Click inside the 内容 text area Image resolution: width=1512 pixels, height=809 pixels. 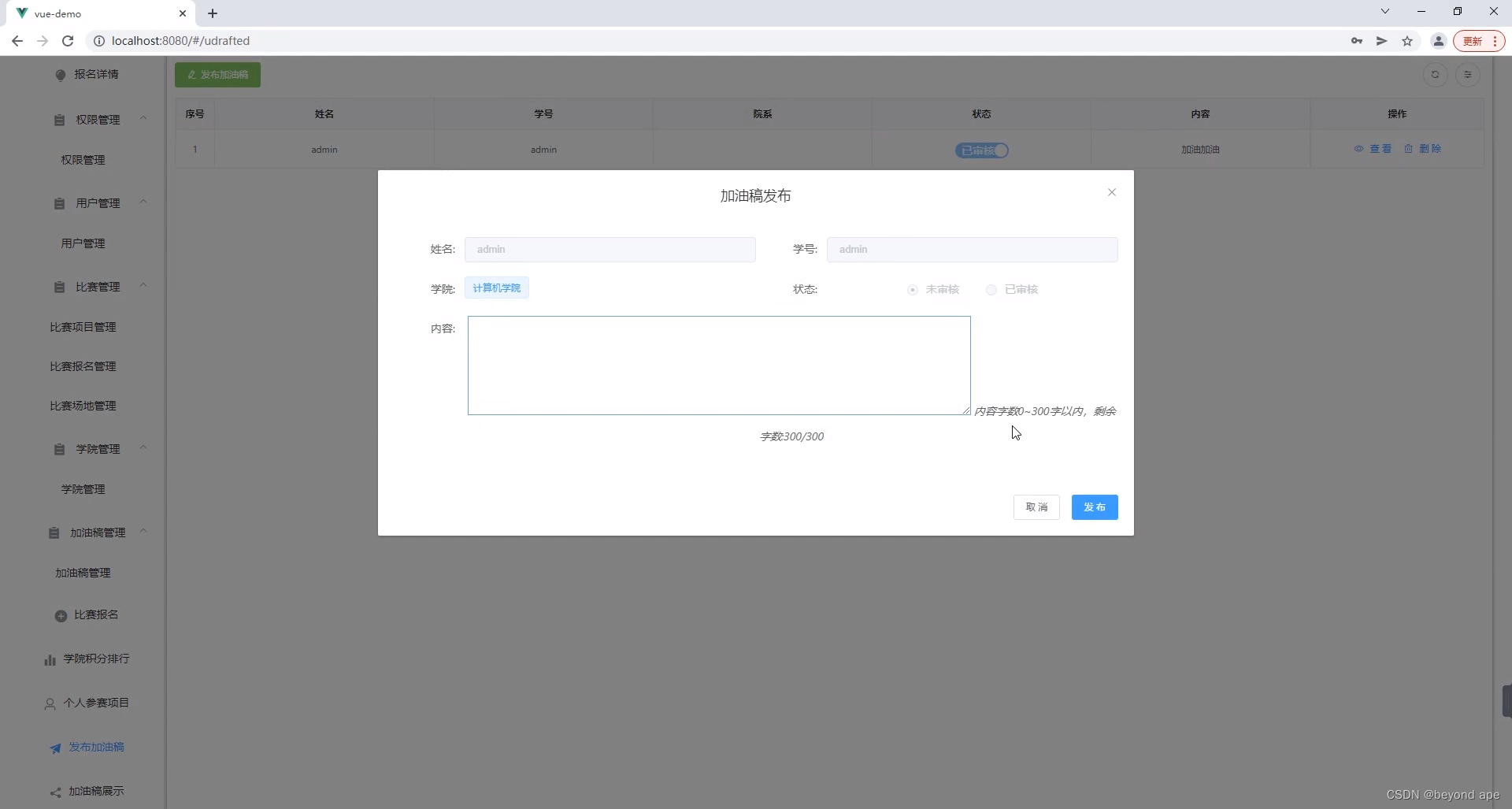[718, 365]
